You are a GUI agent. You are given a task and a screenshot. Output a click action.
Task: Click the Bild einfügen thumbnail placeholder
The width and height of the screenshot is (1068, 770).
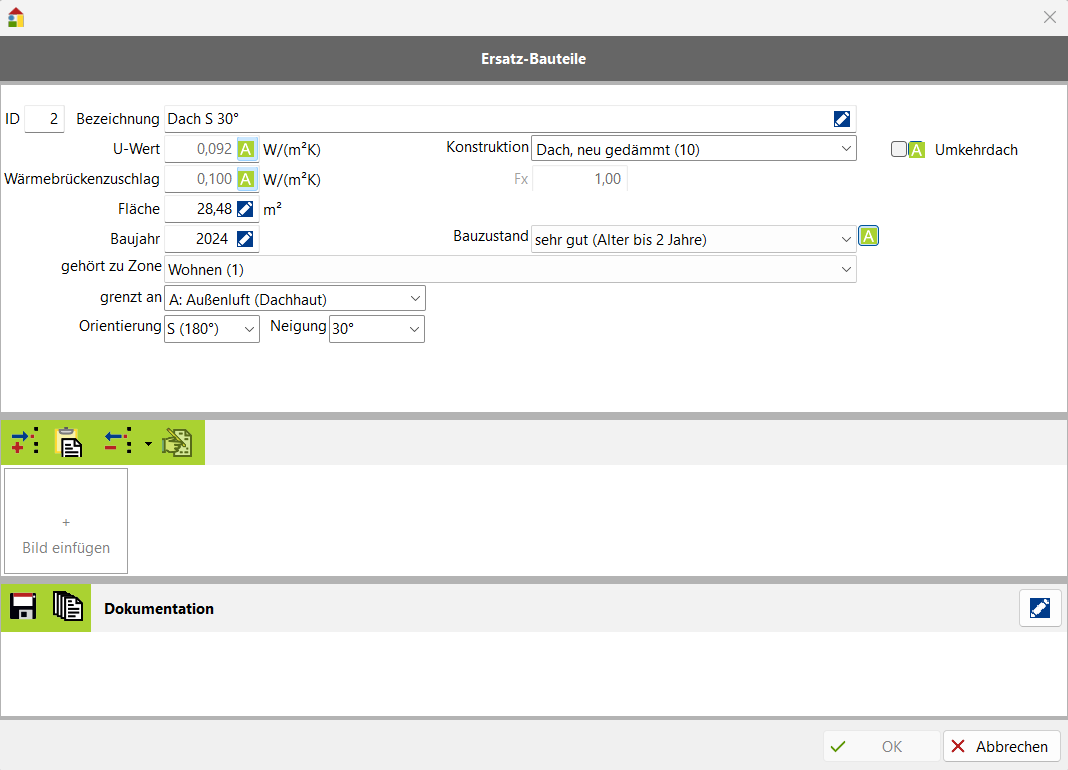coord(66,521)
